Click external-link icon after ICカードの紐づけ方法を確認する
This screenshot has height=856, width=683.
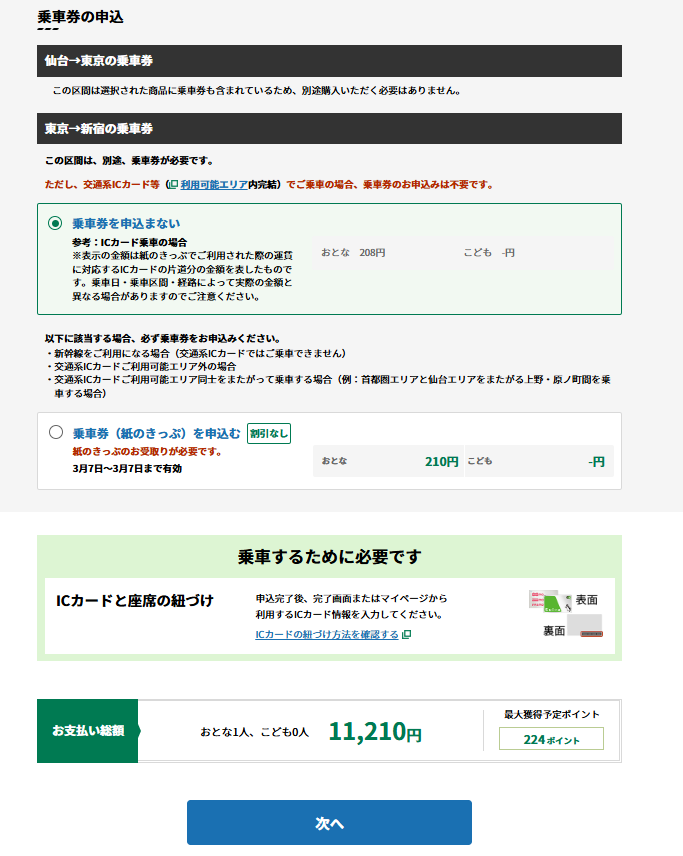point(406,635)
